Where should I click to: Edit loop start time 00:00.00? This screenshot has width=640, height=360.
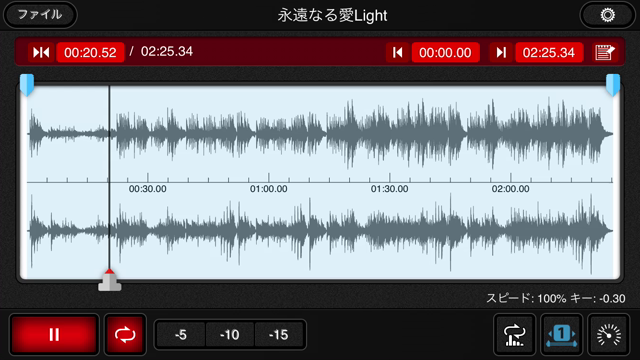[x=445, y=52]
